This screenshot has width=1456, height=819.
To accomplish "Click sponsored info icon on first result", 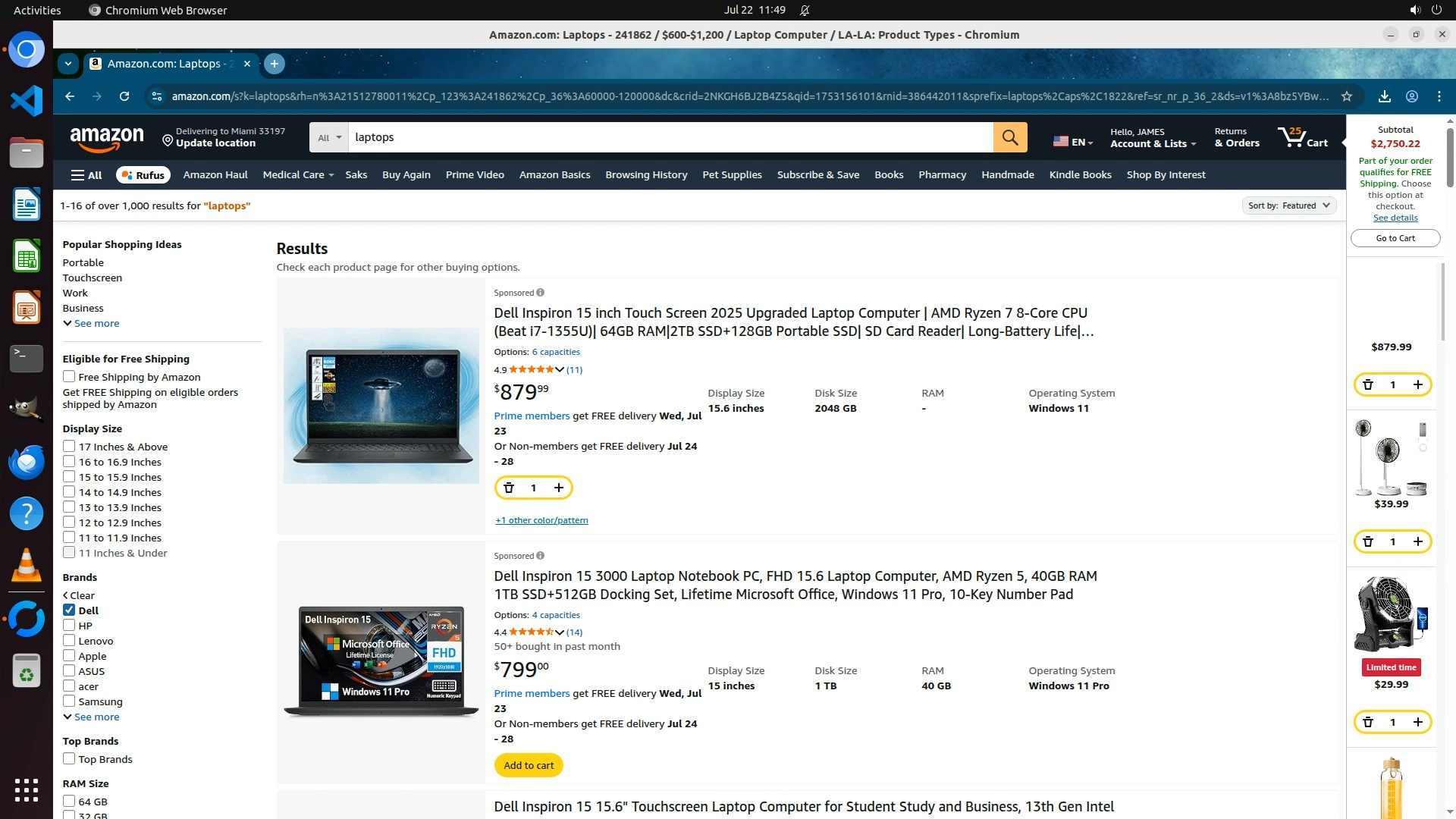I will click(x=540, y=293).
